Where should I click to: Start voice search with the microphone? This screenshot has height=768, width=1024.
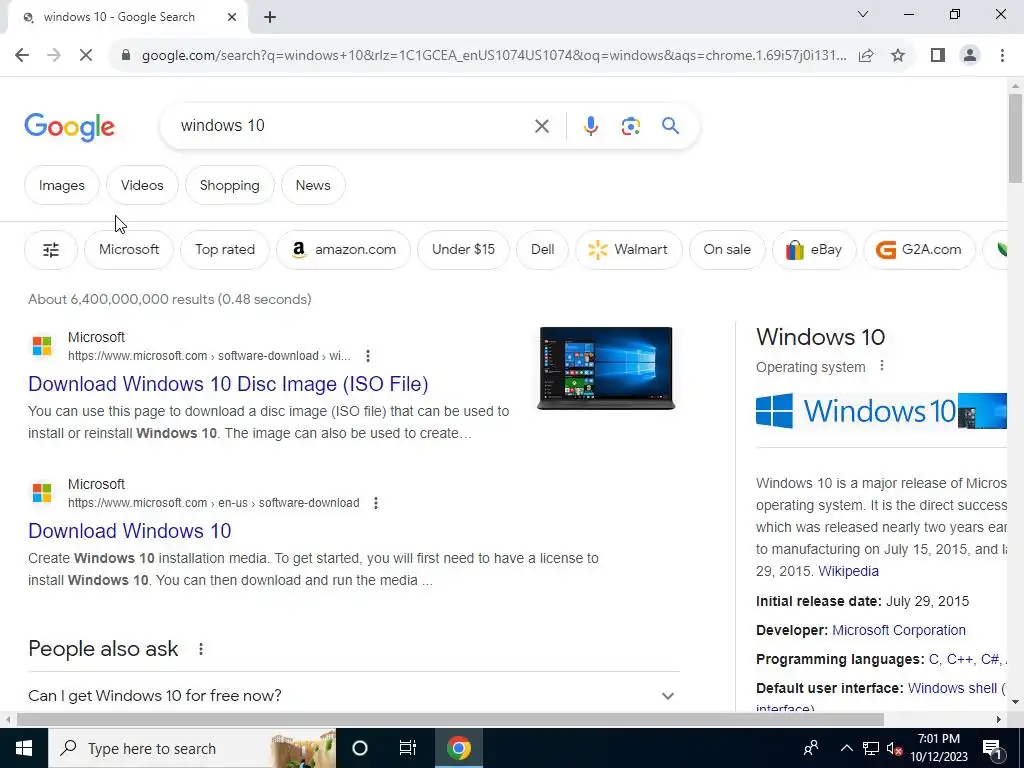(590, 126)
